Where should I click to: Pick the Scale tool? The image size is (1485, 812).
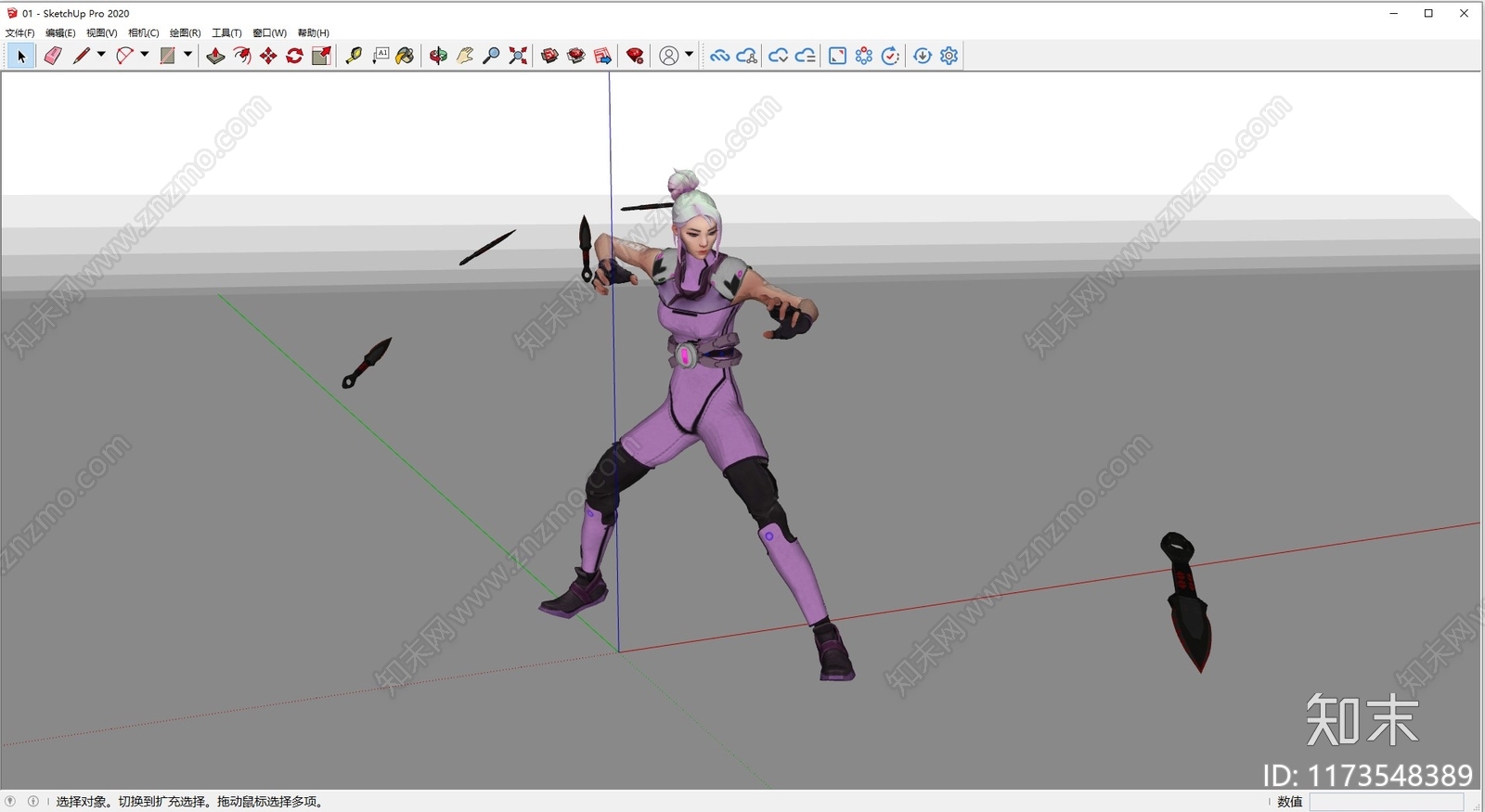point(321,56)
